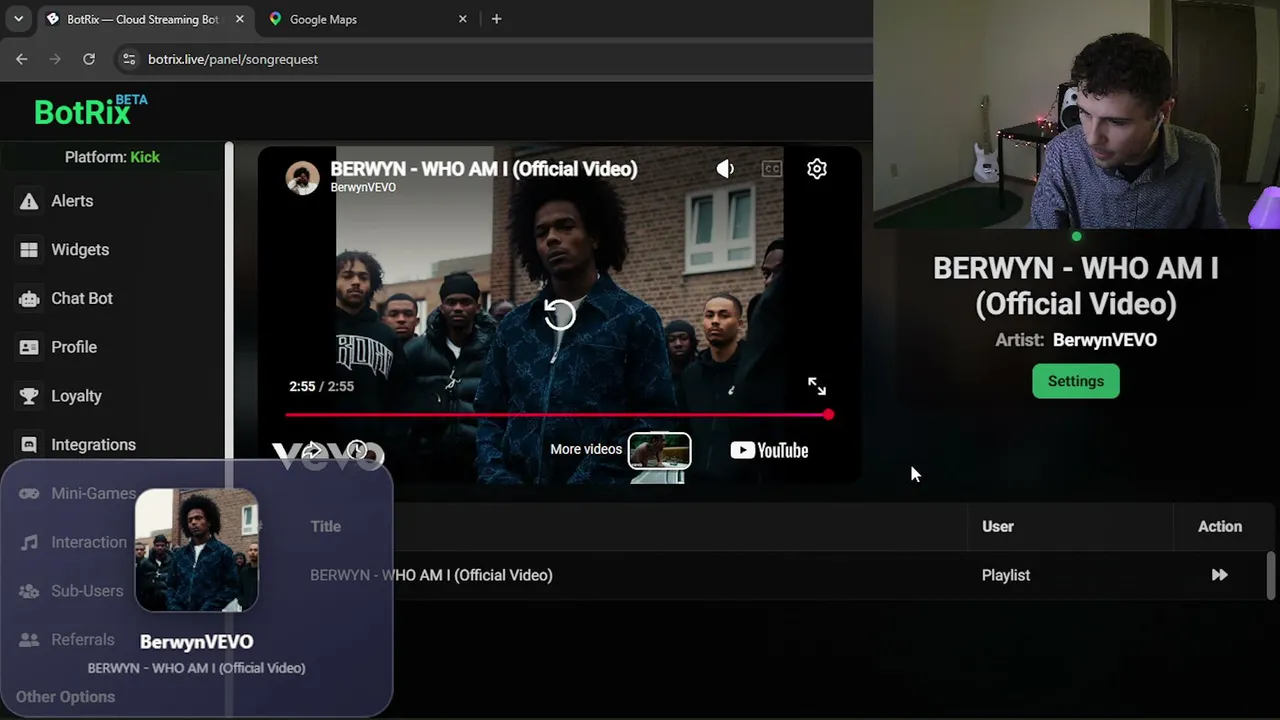This screenshot has height=720, width=1280.
Task: Click the User column header
Action: tap(998, 526)
